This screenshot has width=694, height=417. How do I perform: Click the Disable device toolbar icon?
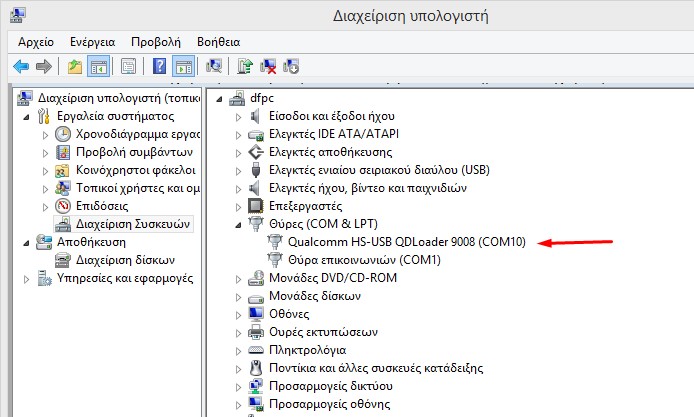pyautogui.click(x=292, y=66)
